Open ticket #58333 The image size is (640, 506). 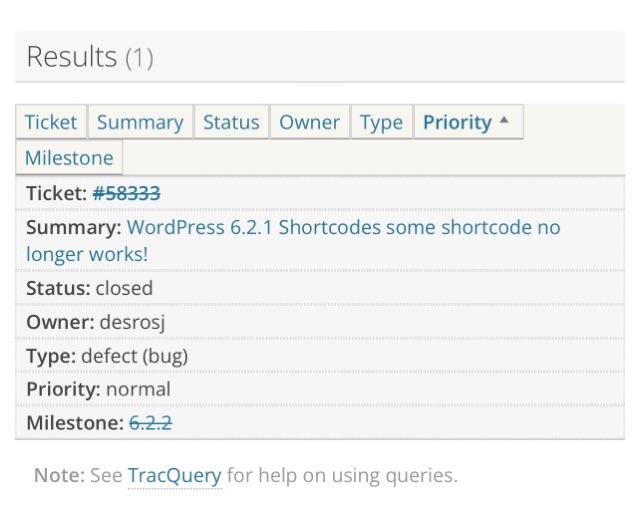[127, 193]
